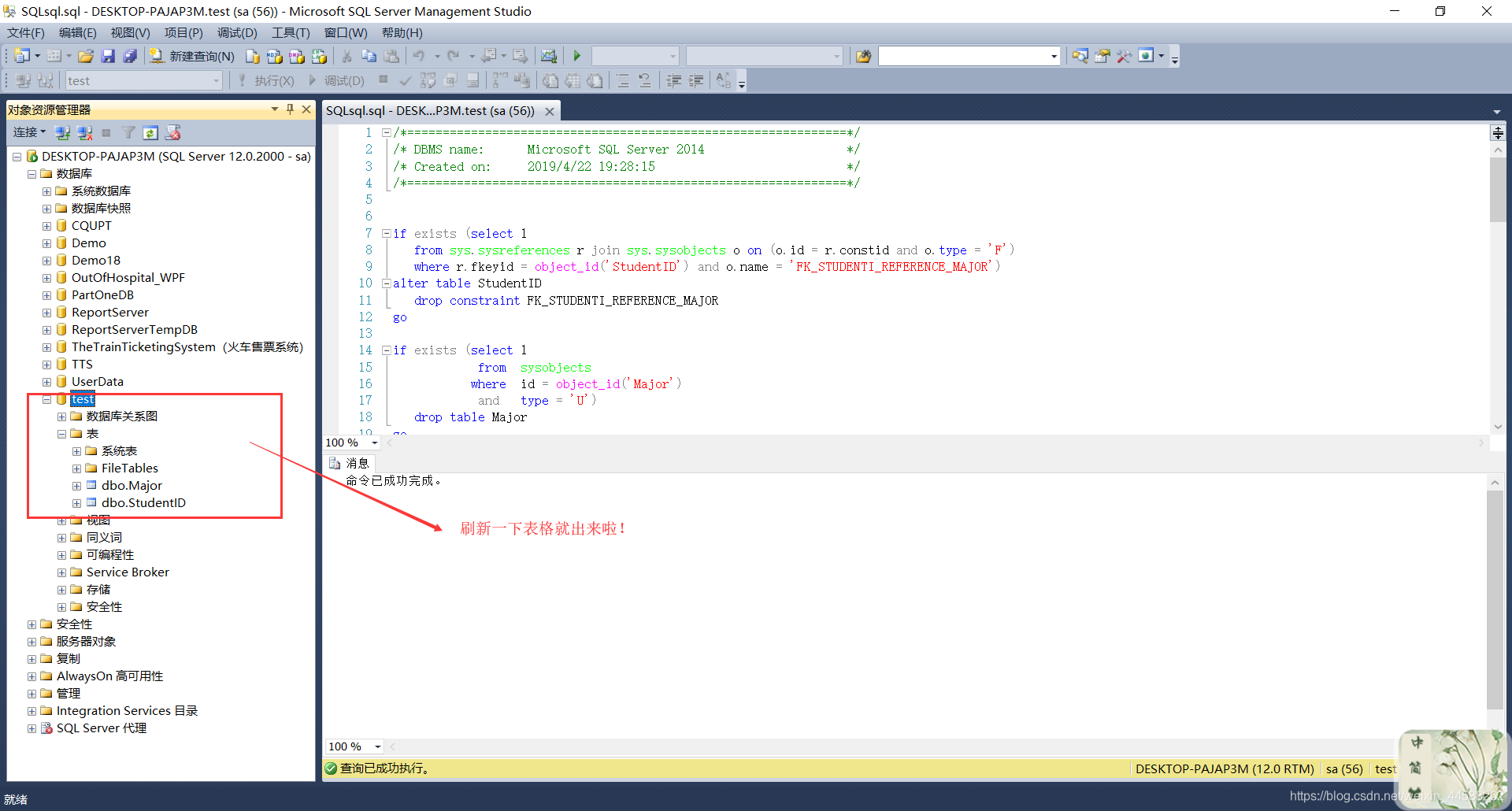The width and height of the screenshot is (1512, 811).
Task: Open the Edit (编辑) menu
Action: 77,32
